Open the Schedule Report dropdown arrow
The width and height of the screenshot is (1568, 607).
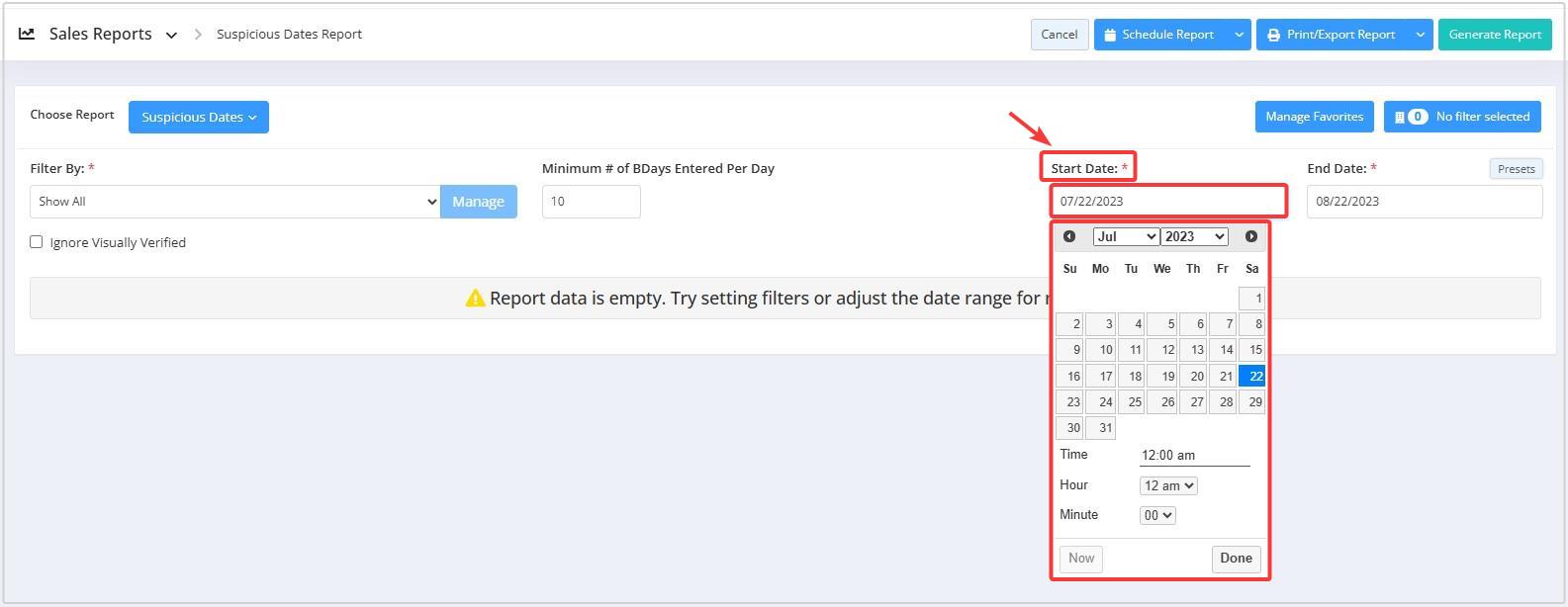[1239, 35]
